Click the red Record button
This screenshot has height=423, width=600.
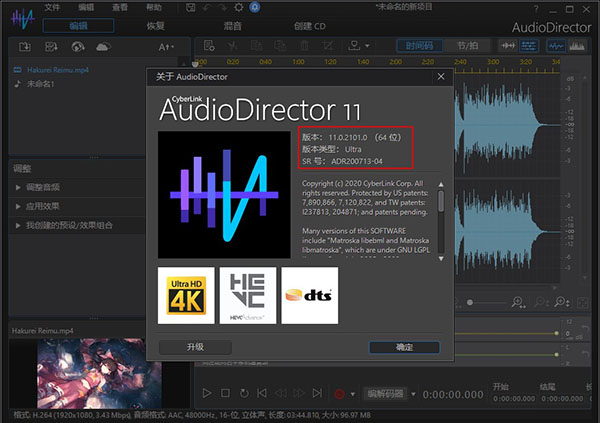tap(339, 394)
